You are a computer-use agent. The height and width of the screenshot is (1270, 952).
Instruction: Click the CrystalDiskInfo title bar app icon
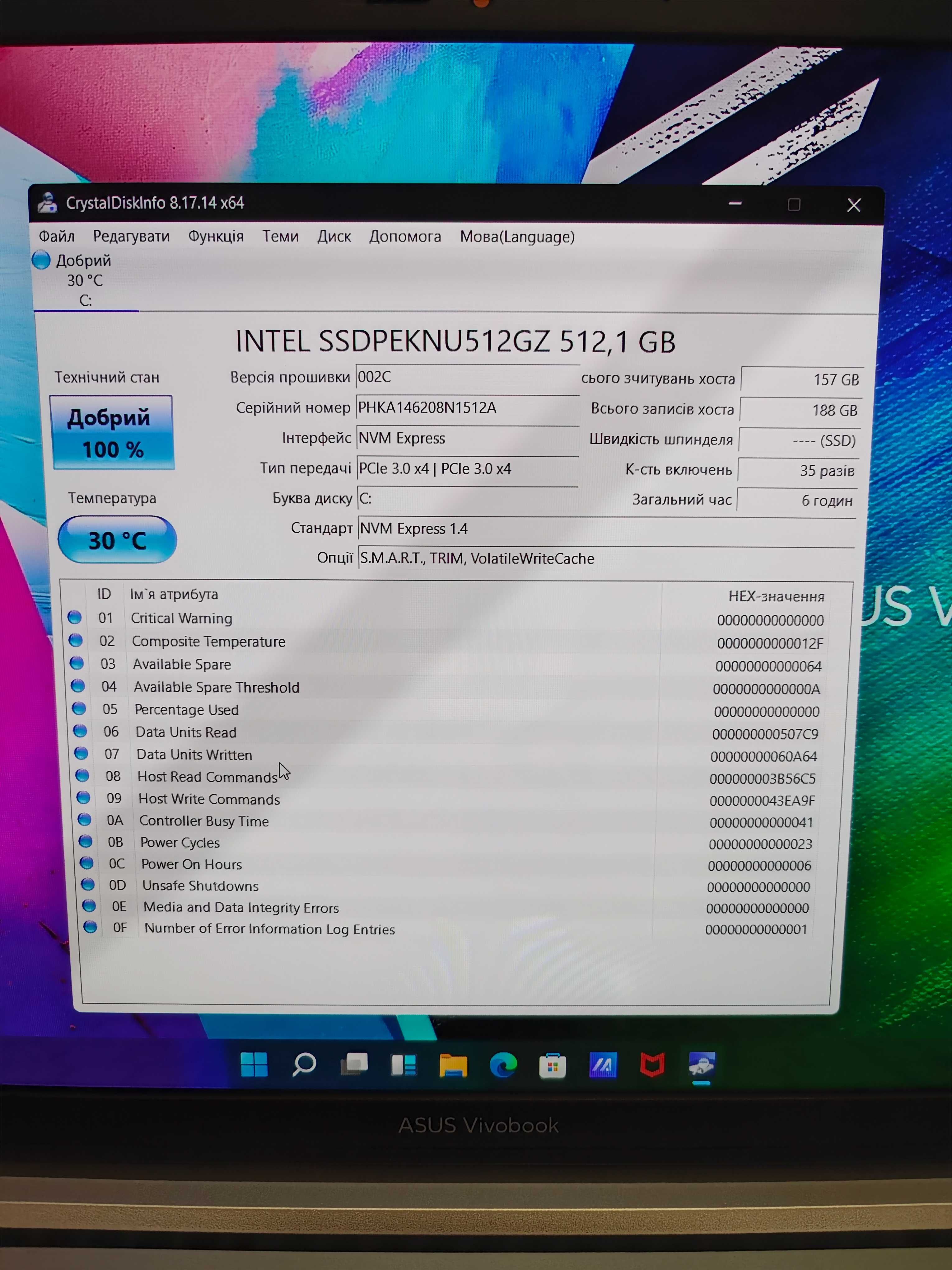pos(48,203)
